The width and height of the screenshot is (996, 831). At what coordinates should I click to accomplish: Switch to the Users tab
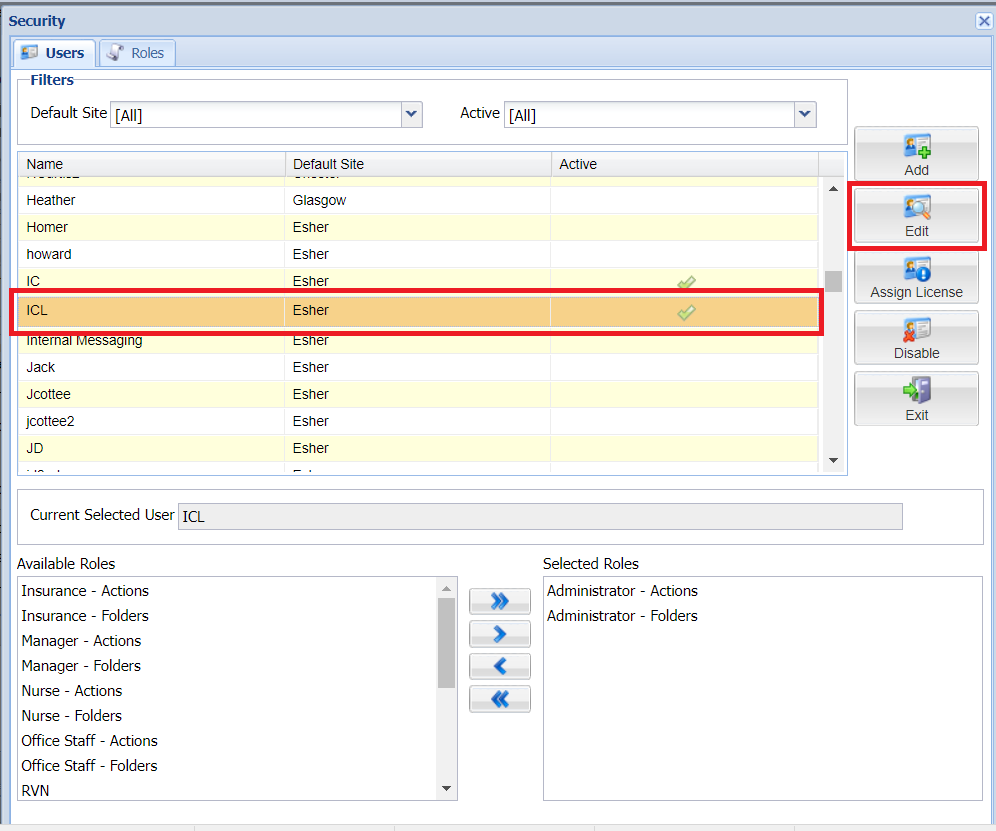tap(55, 53)
